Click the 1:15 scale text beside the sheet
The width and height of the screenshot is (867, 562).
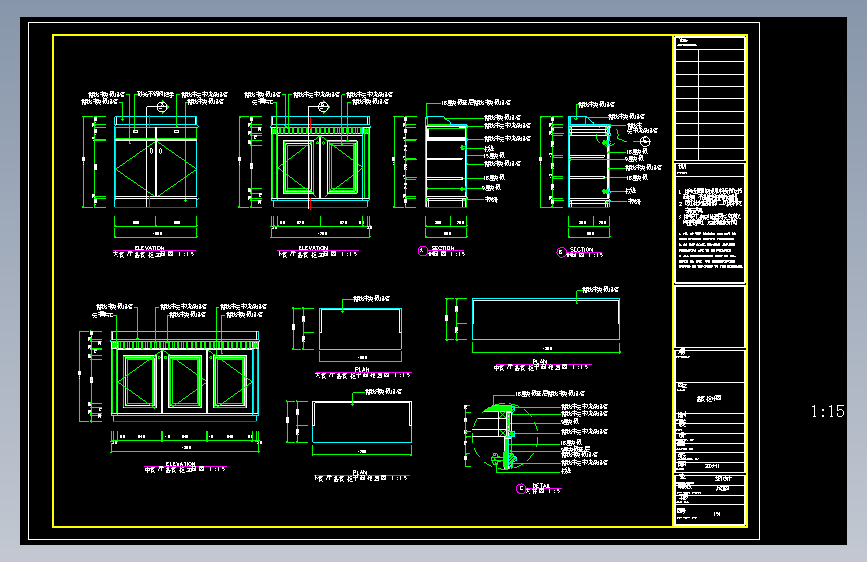point(827,411)
